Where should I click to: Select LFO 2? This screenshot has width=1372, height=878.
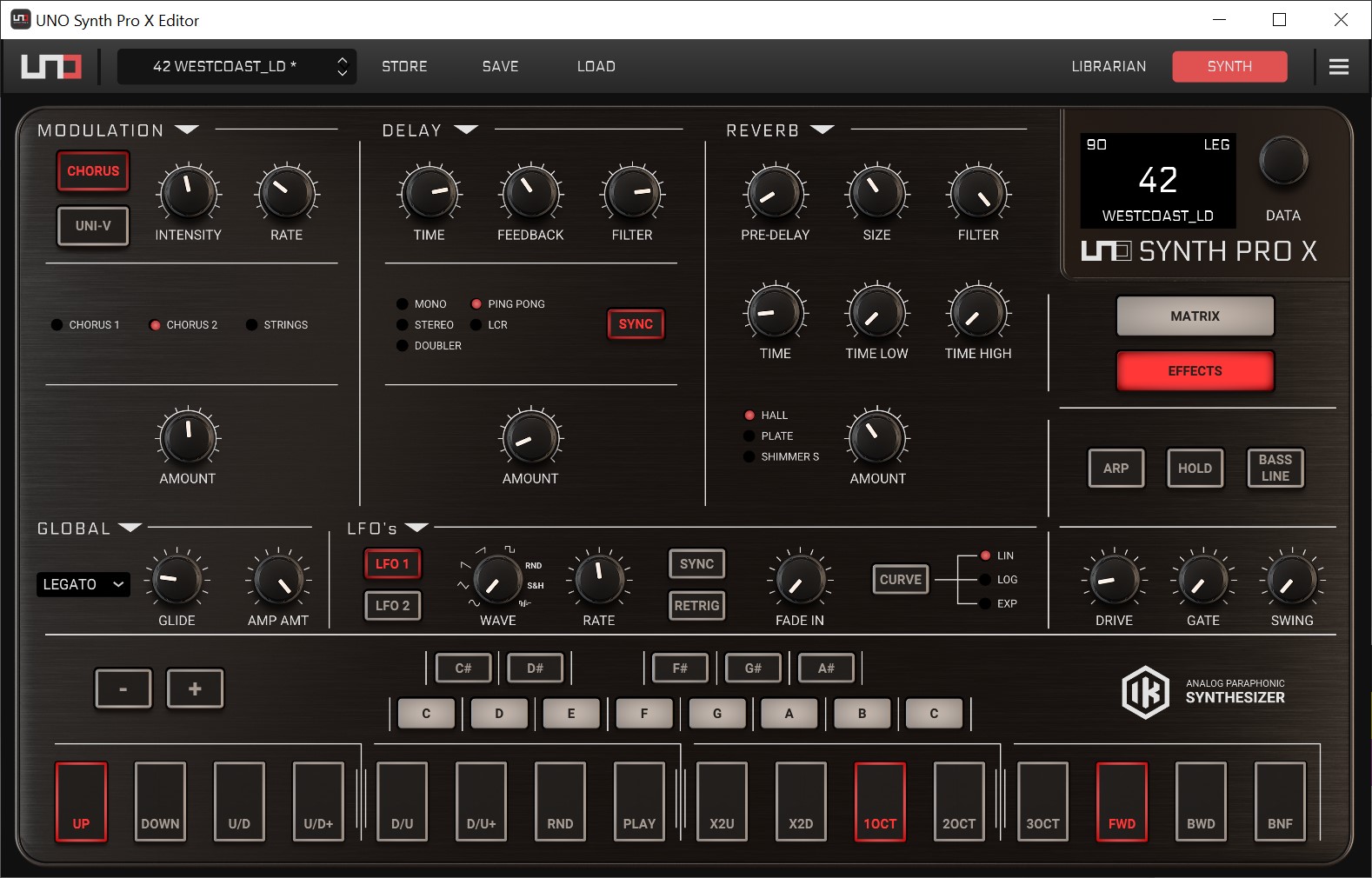[x=392, y=606]
